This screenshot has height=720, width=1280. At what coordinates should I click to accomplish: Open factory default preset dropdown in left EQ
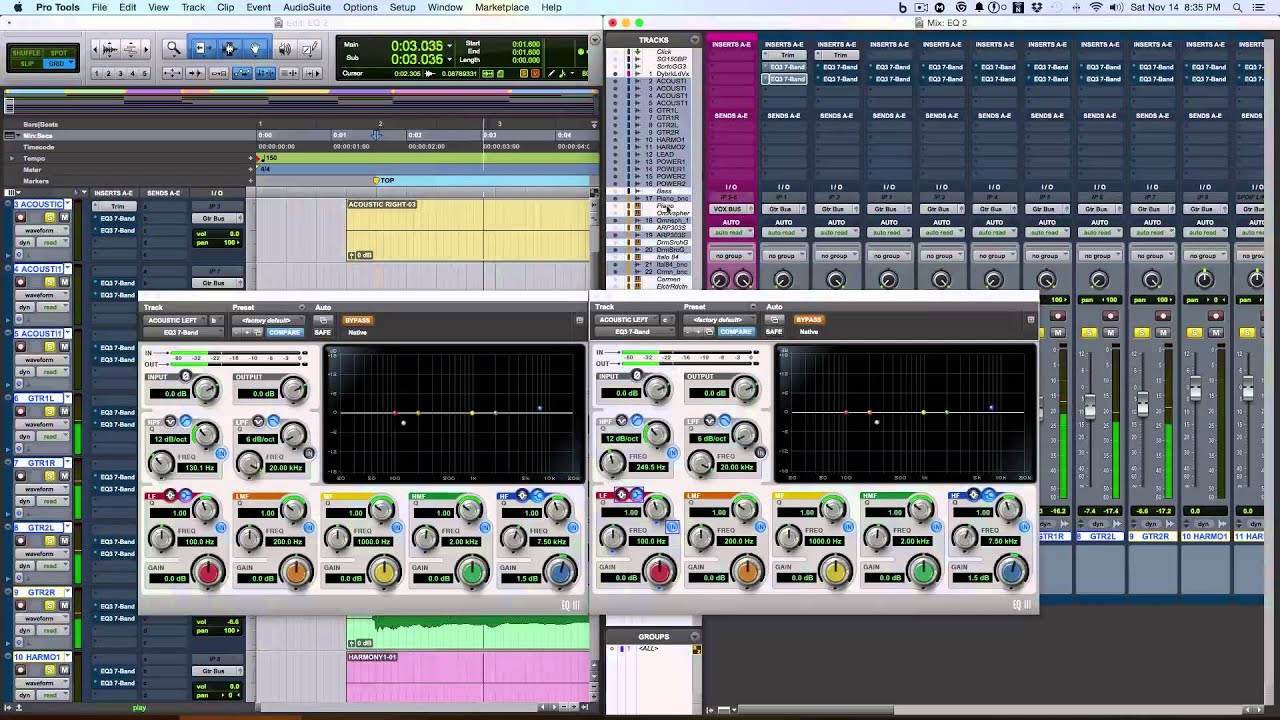point(268,320)
